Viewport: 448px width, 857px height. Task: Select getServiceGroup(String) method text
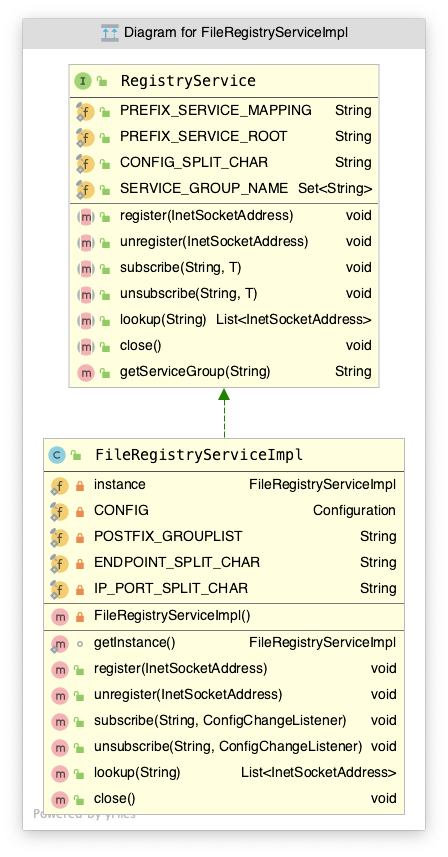[x=195, y=372]
